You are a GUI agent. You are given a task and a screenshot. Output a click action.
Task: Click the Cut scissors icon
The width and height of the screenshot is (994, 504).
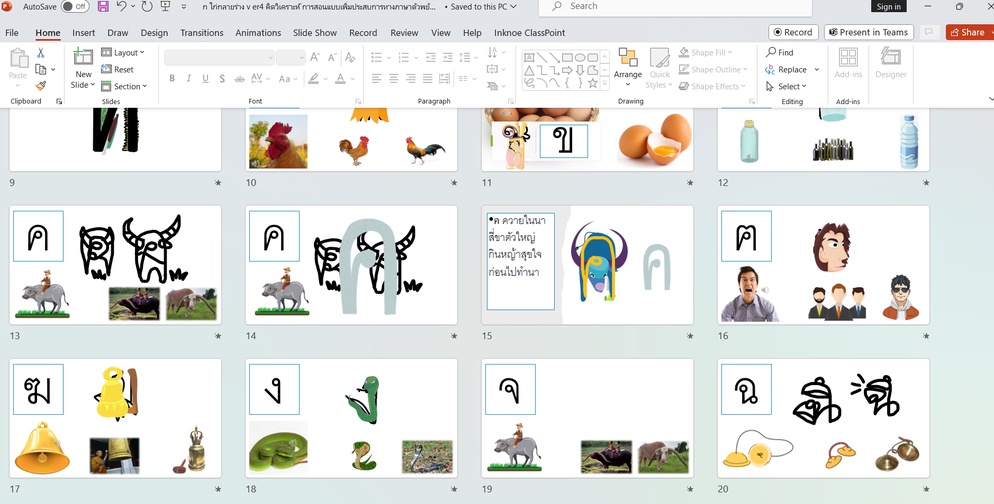point(41,53)
